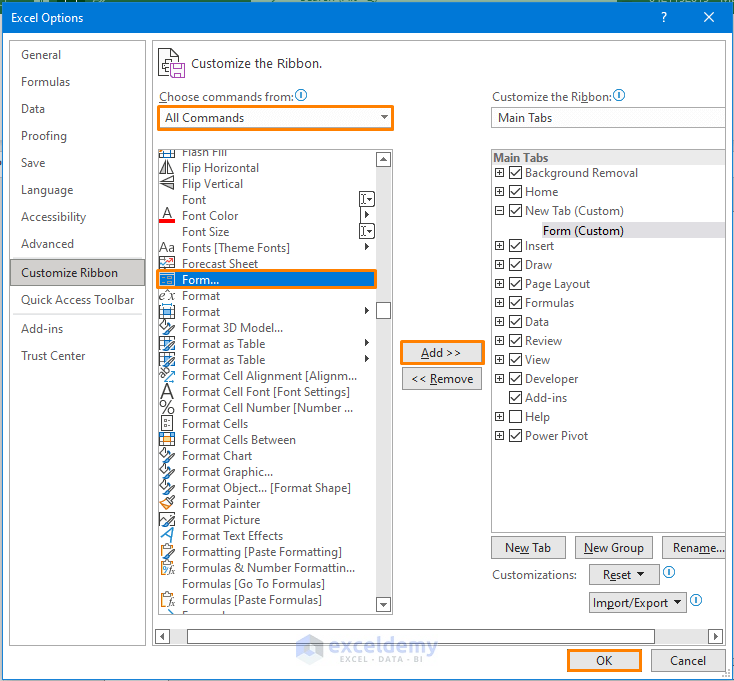Viewport: 734px width, 681px height.
Task: Click the Formulas [Paste Formulas] clipboard icon
Action: tap(167, 600)
